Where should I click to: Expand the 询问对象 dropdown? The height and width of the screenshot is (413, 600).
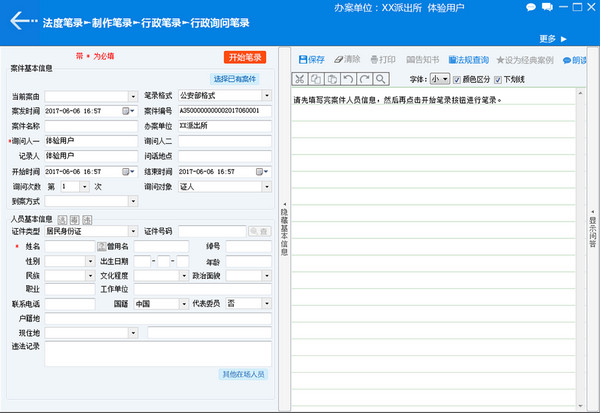pos(263,186)
